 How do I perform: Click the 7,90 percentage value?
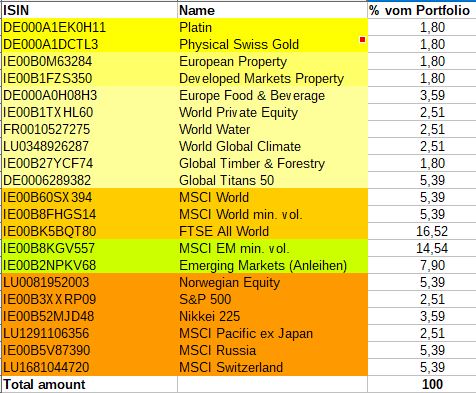[x=422, y=265]
